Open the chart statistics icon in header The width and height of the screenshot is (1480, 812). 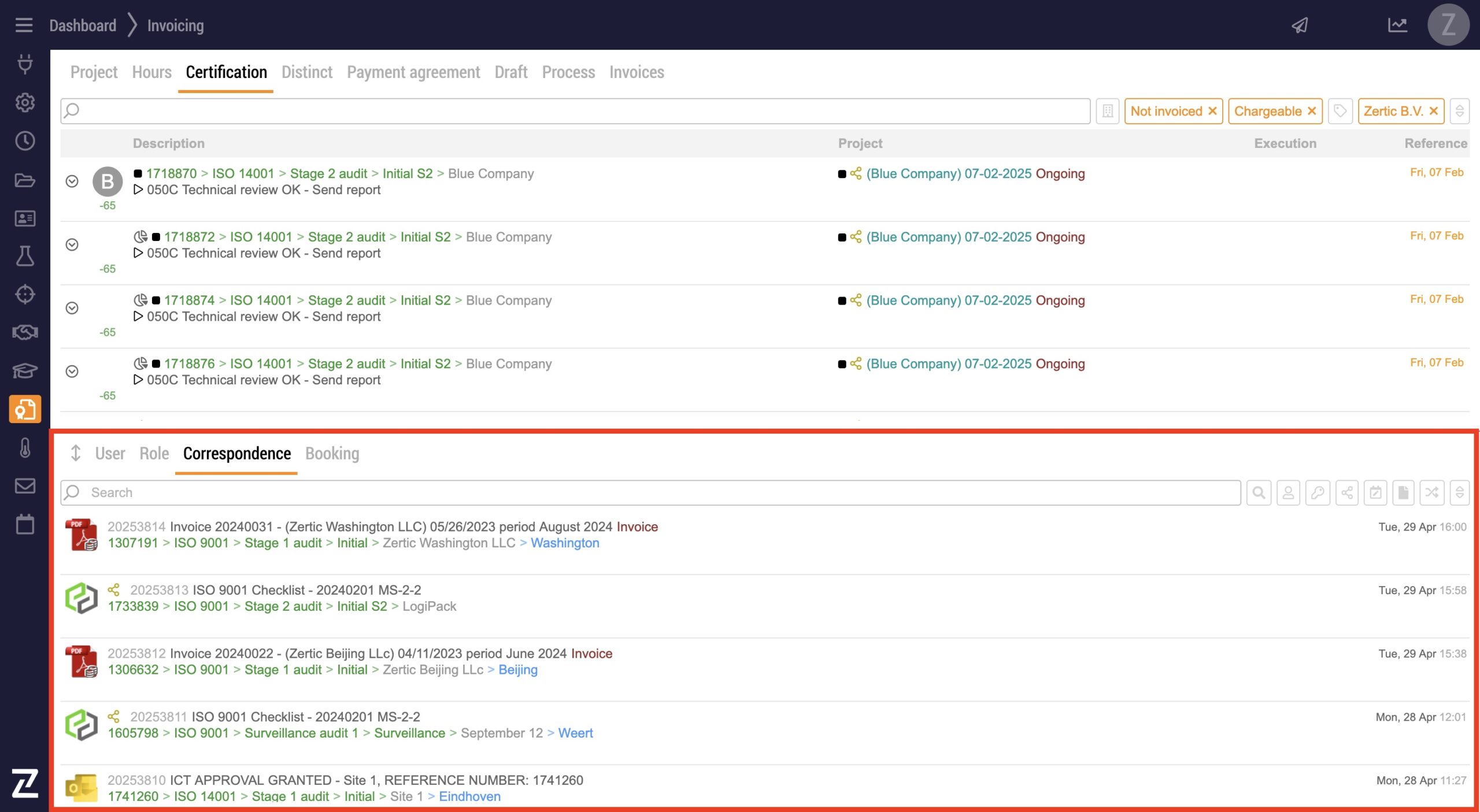pyautogui.click(x=1397, y=25)
